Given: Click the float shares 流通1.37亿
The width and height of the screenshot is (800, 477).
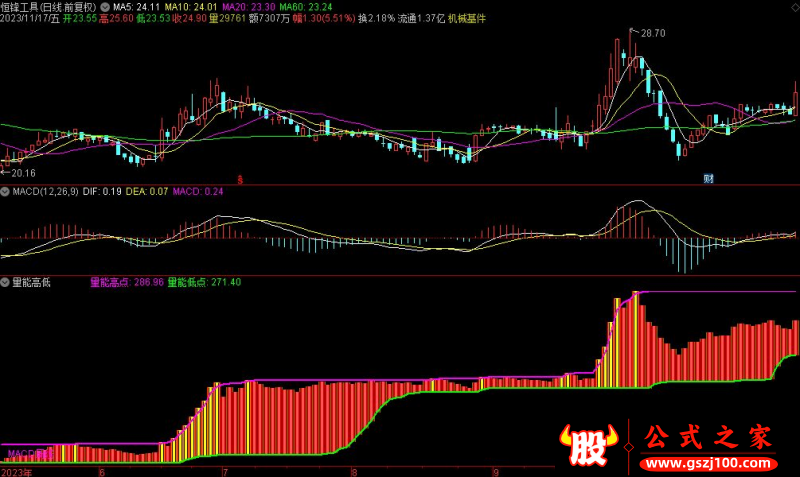Looking at the screenshot, I should coord(421,18).
